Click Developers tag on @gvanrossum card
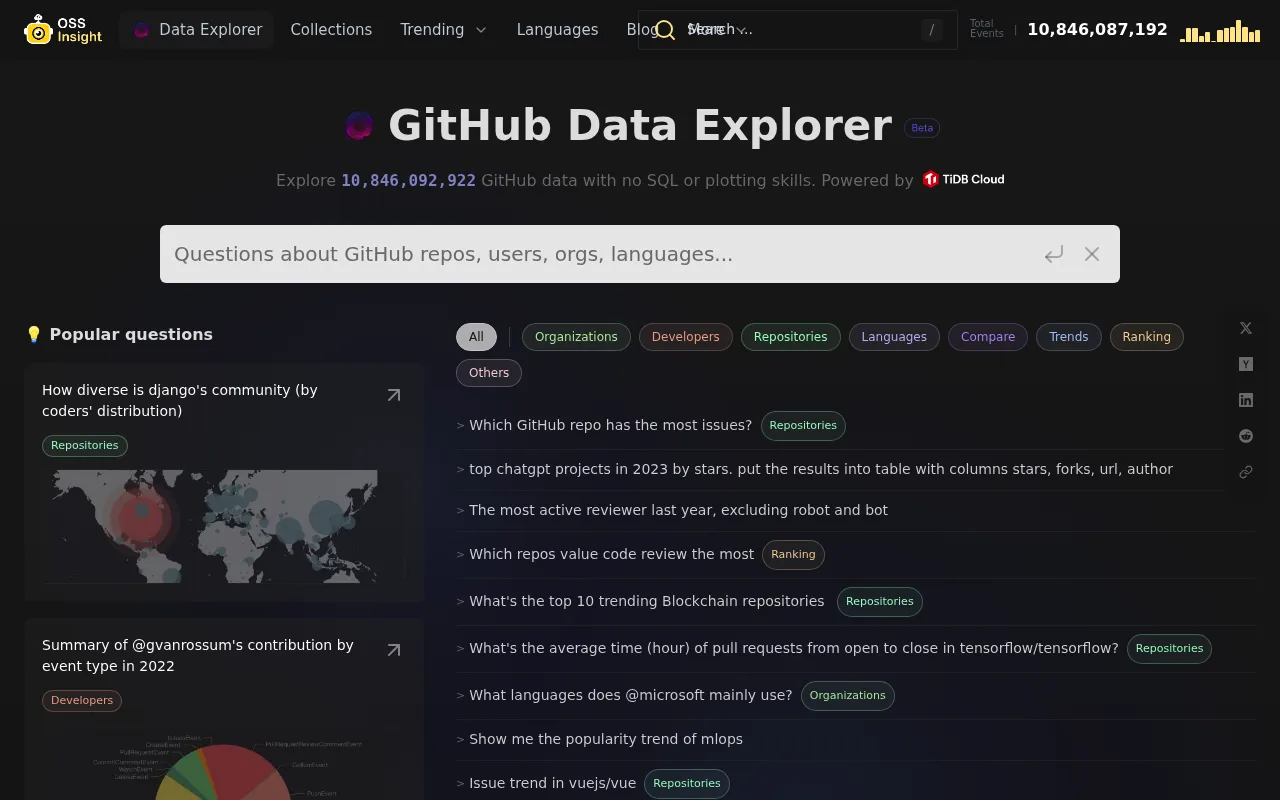Viewport: 1280px width, 800px height. [82, 701]
